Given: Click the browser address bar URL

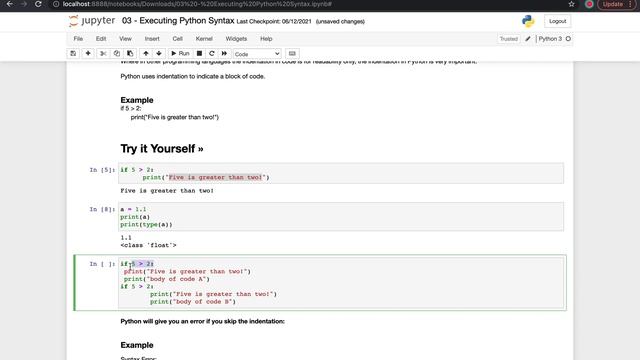Looking at the screenshot, I should [x=197, y=4].
